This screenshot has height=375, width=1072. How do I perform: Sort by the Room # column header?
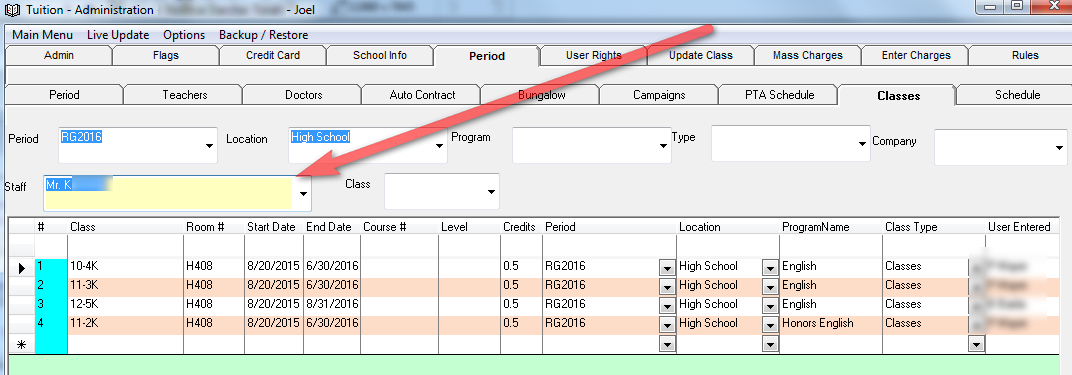(x=214, y=227)
